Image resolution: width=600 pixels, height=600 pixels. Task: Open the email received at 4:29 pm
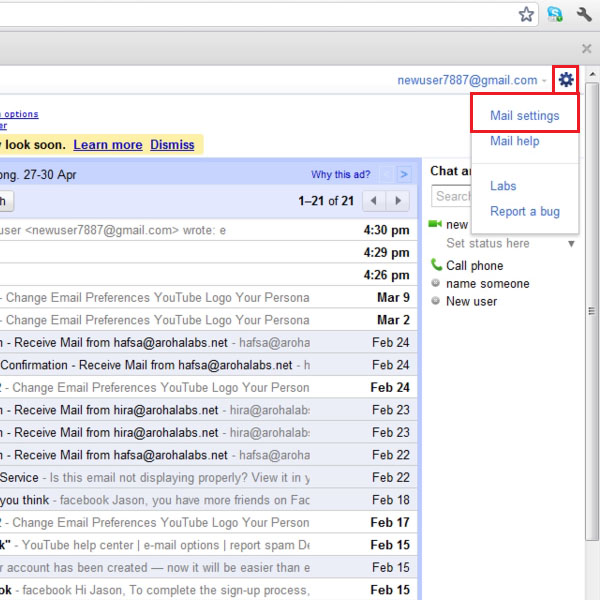pyautogui.click(x=209, y=252)
